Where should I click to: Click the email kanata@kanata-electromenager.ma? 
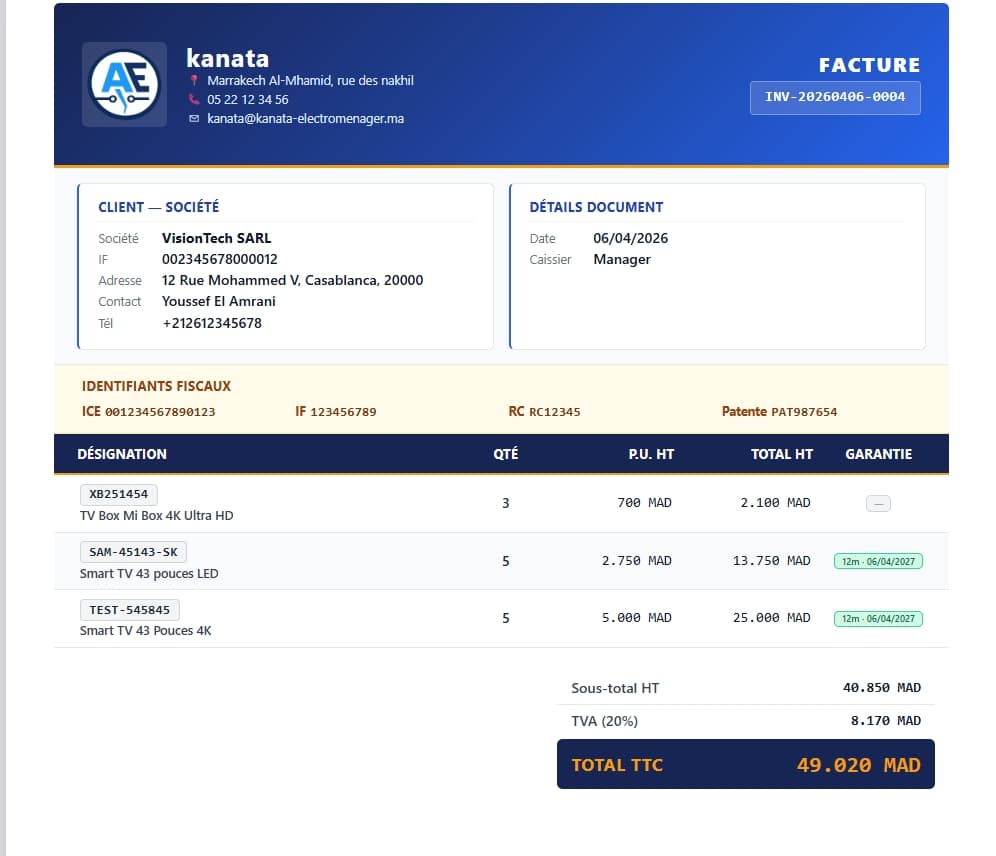(x=305, y=119)
